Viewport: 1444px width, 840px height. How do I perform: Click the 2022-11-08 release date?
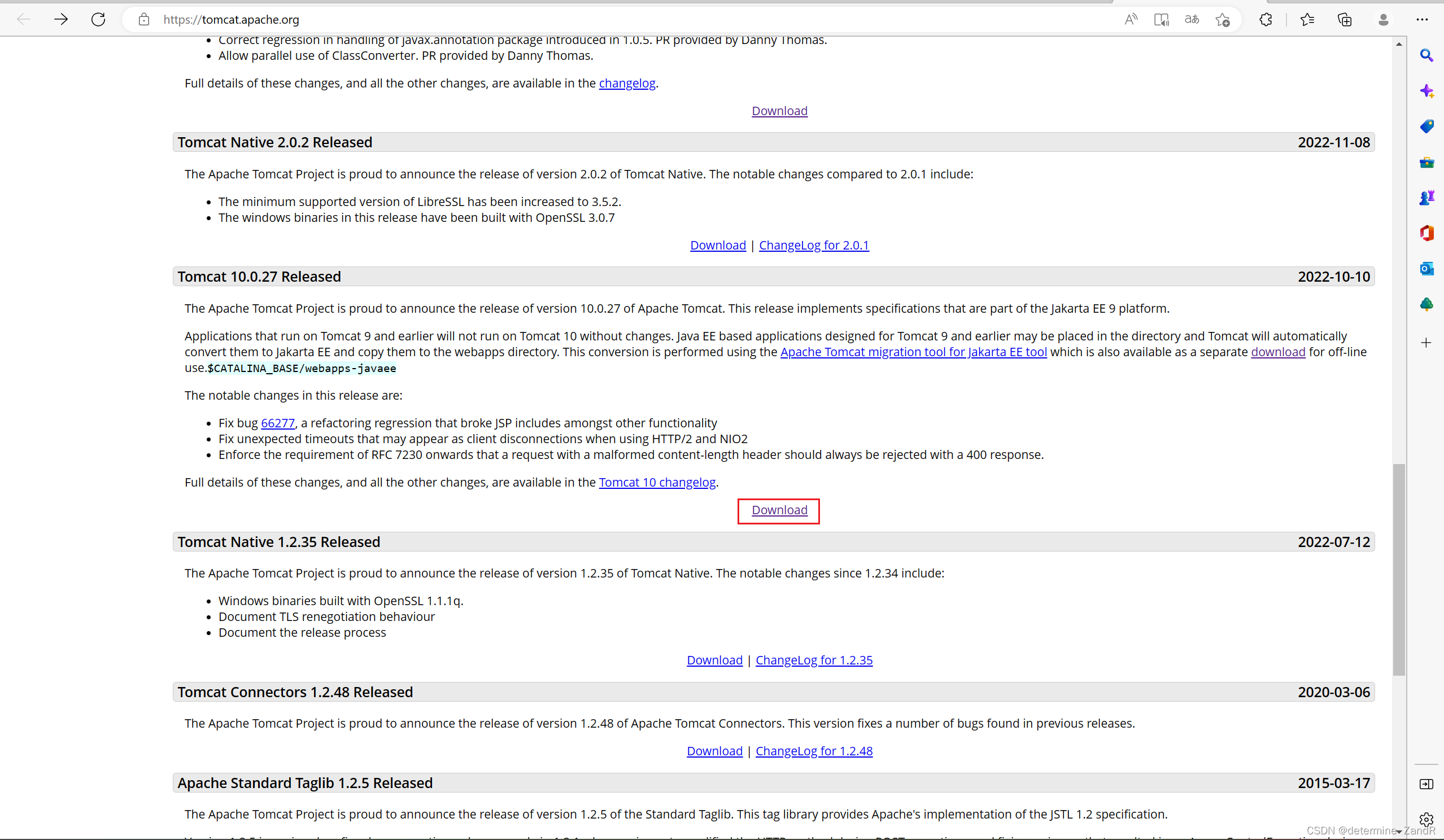tap(1333, 142)
